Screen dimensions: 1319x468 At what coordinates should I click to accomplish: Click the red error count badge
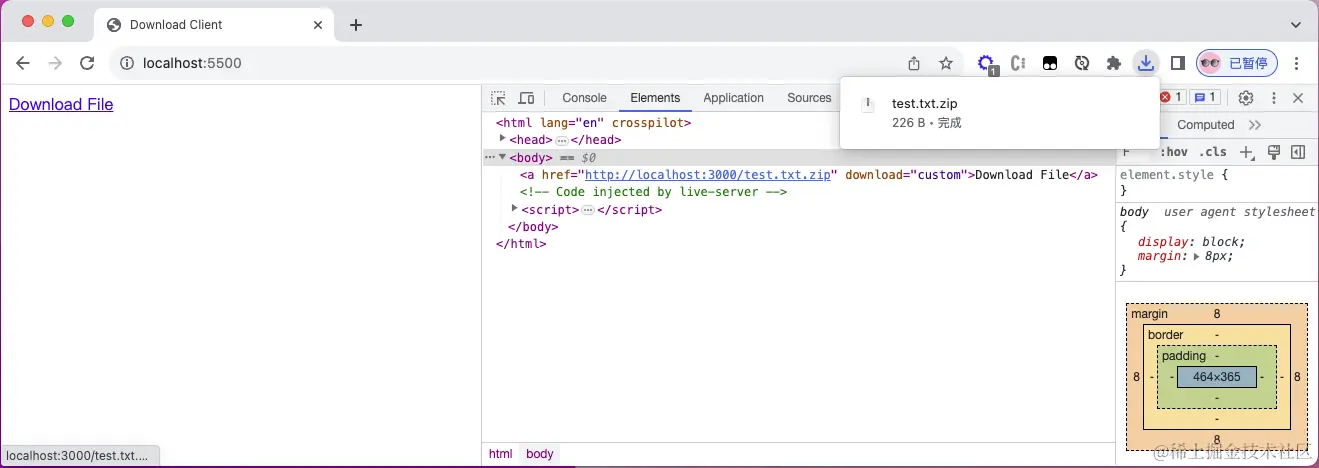point(1172,98)
